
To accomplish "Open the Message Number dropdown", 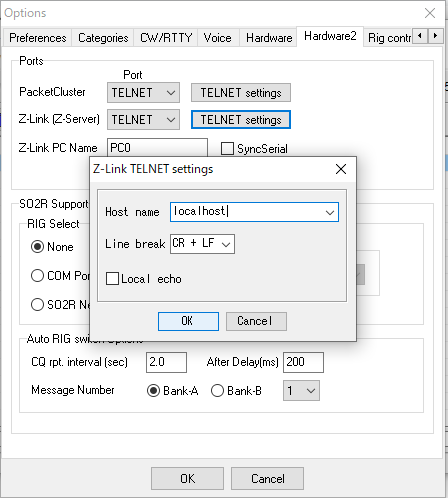I will [301, 390].
